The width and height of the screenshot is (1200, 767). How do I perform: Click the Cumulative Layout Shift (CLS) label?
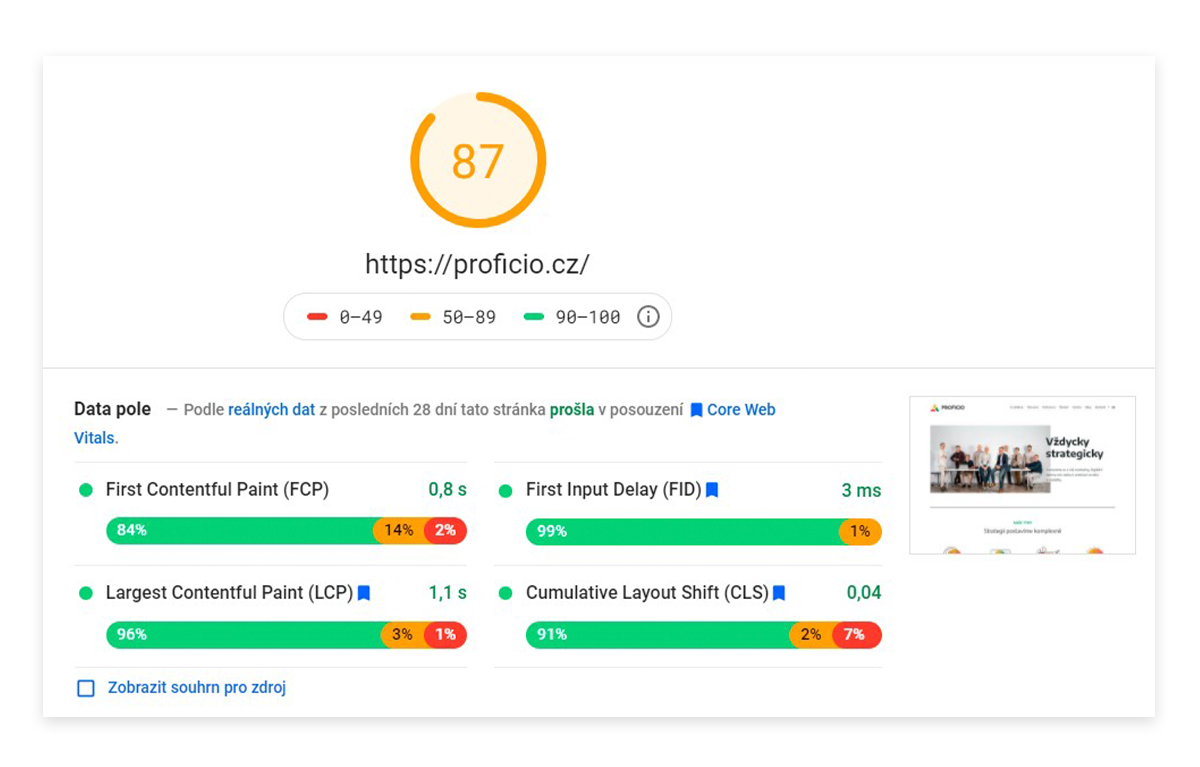(x=647, y=593)
